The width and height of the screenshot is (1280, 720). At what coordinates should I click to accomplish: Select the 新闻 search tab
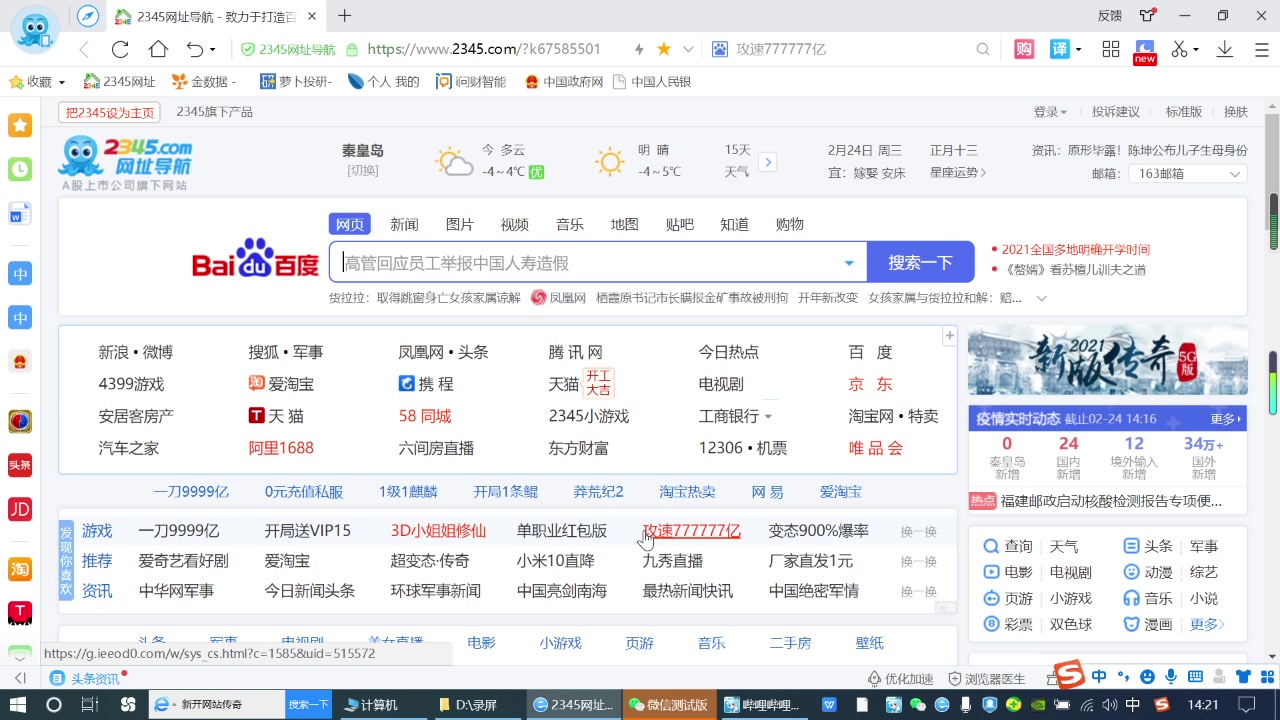pyautogui.click(x=404, y=224)
